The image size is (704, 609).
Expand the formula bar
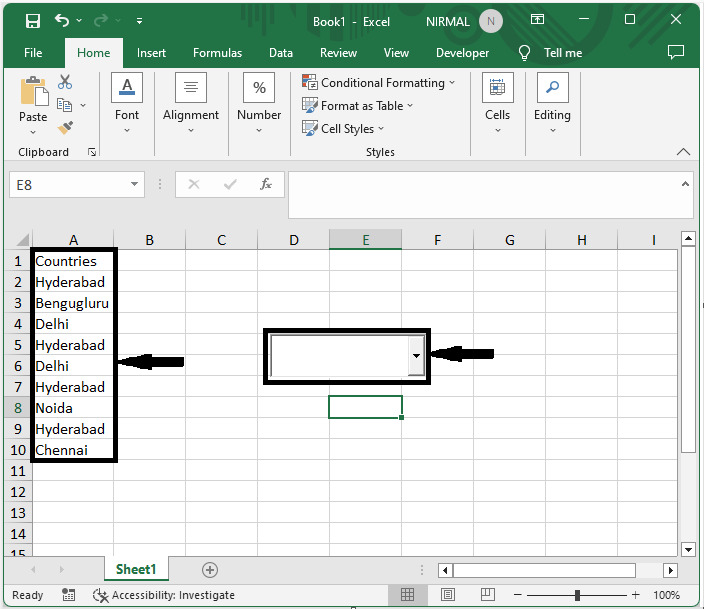click(x=685, y=184)
